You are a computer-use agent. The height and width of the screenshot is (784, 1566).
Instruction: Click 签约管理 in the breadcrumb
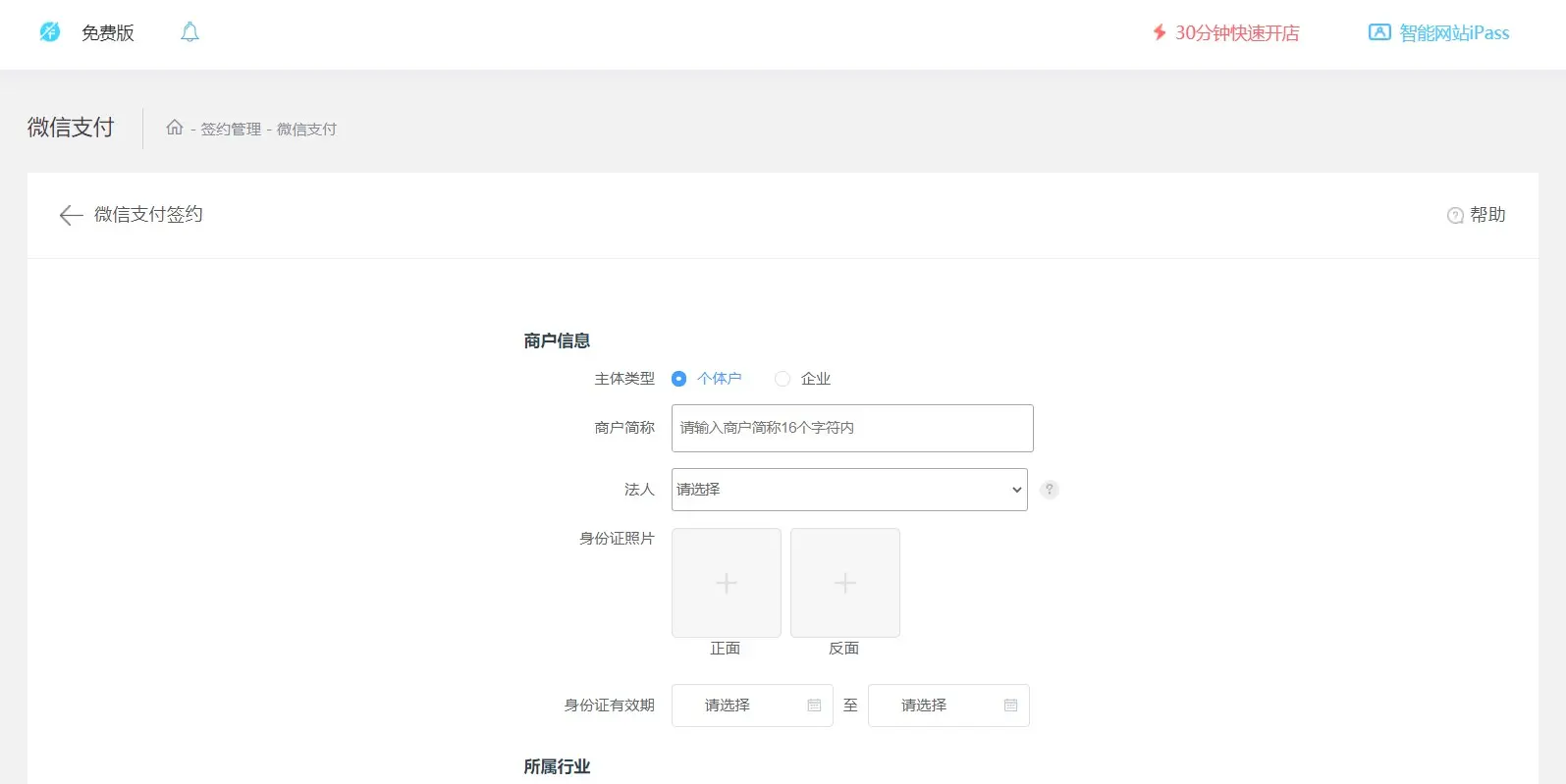(231, 130)
